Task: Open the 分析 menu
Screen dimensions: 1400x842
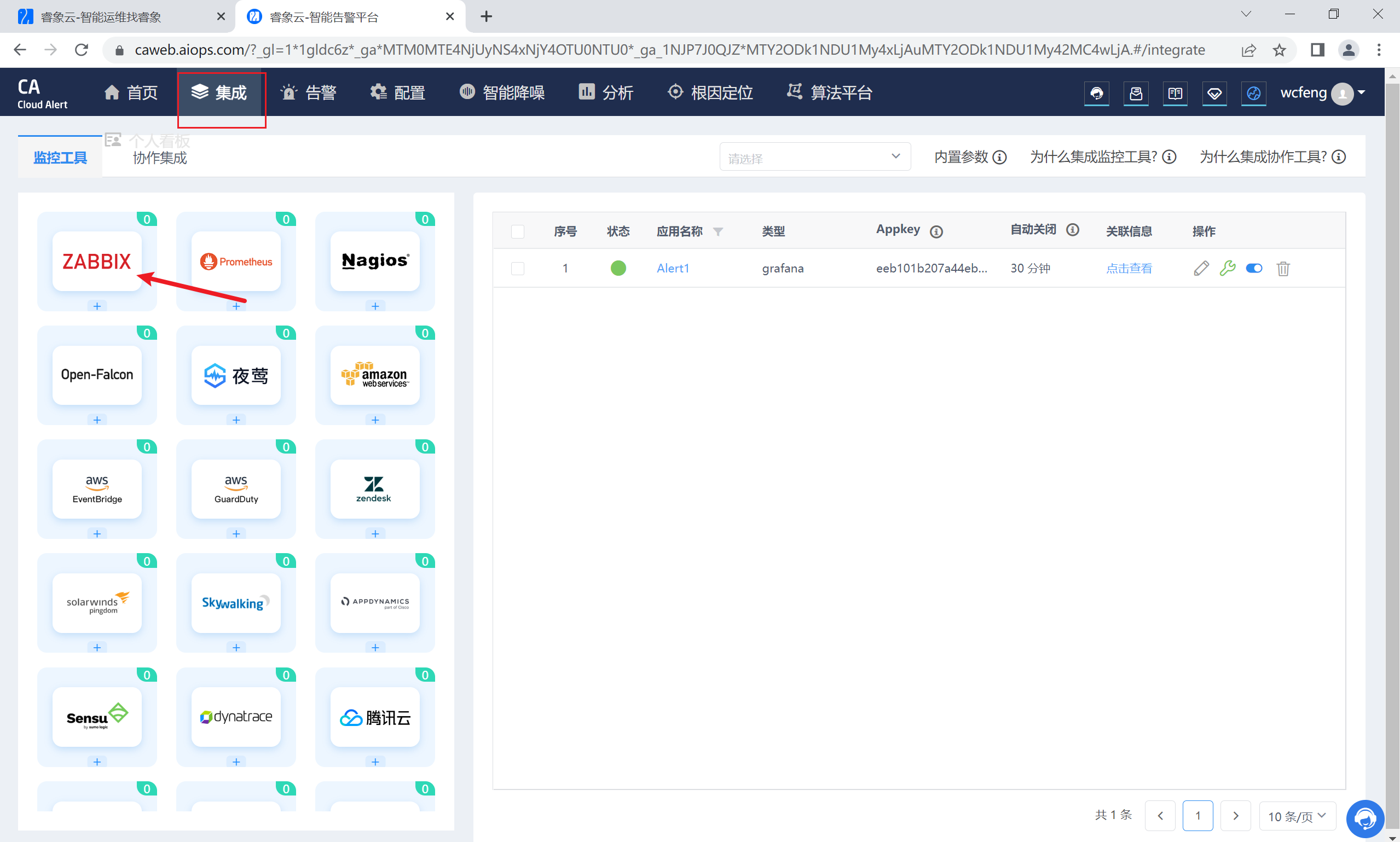Action: (605, 92)
